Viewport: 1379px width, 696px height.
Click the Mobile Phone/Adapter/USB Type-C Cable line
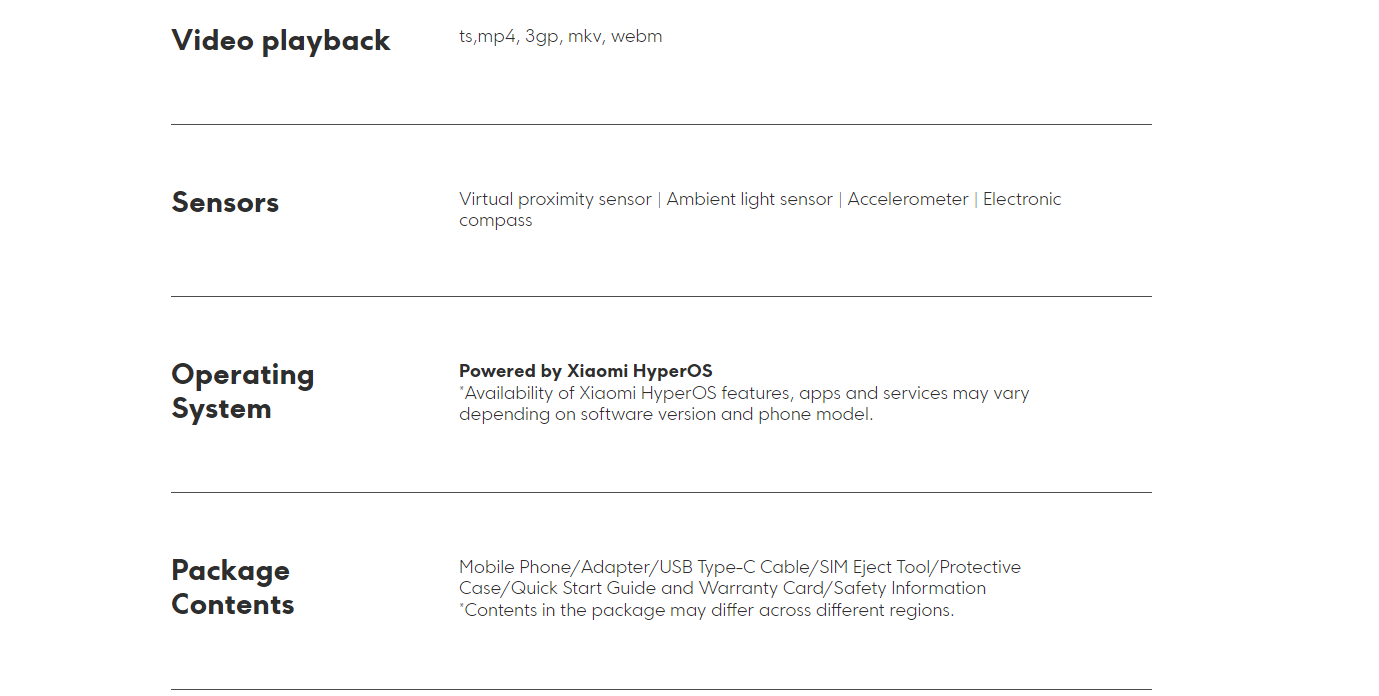tap(740, 567)
